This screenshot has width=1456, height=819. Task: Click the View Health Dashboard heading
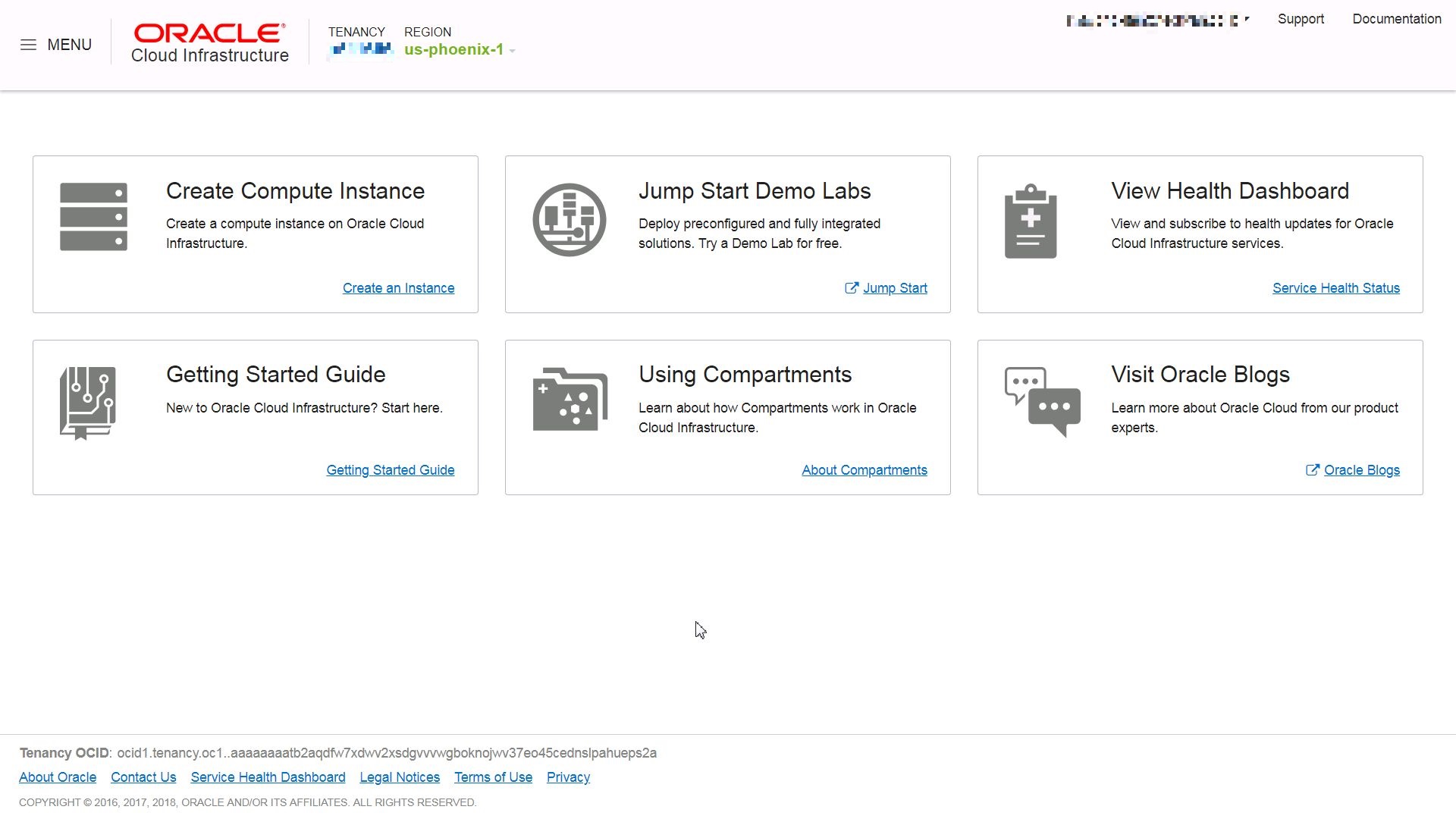pyautogui.click(x=1230, y=191)
